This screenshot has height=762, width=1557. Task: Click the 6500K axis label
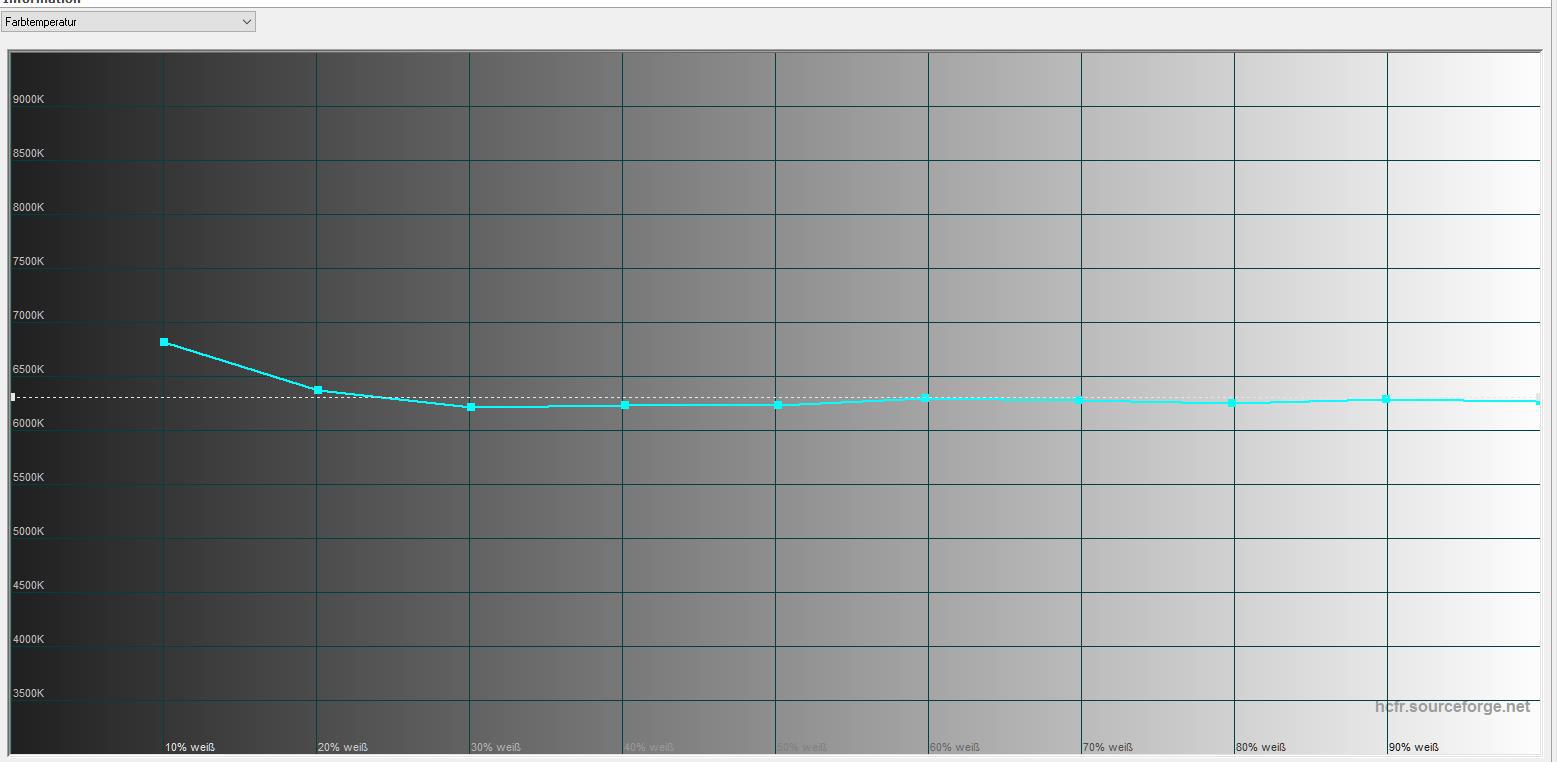[28, 370]
